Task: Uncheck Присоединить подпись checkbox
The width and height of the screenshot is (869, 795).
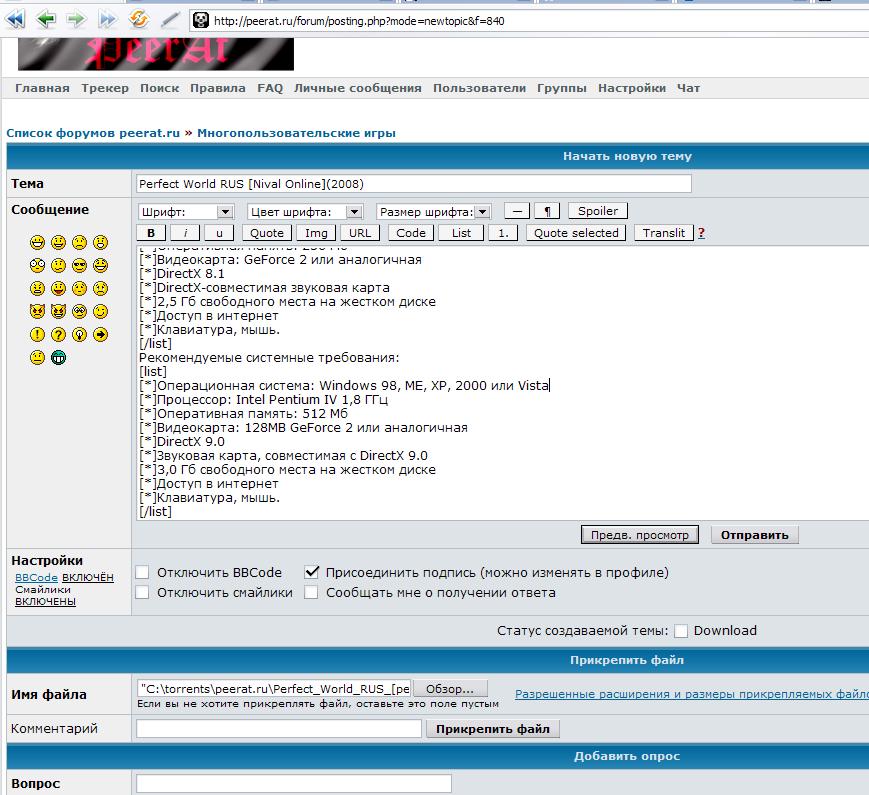Action: pyautogui.click(x=311, y=572)
